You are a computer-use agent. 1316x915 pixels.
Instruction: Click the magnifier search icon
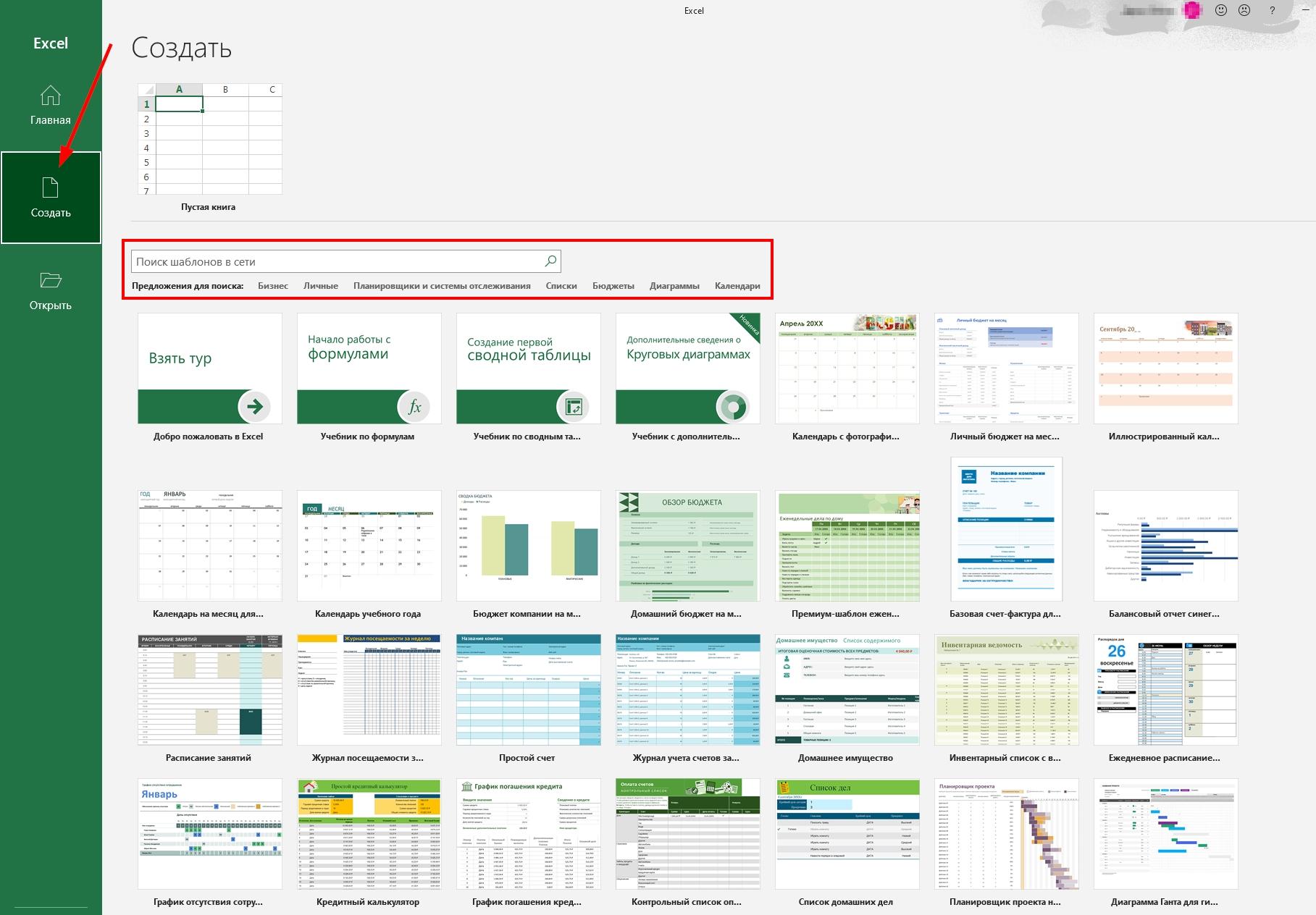(550, 261)
